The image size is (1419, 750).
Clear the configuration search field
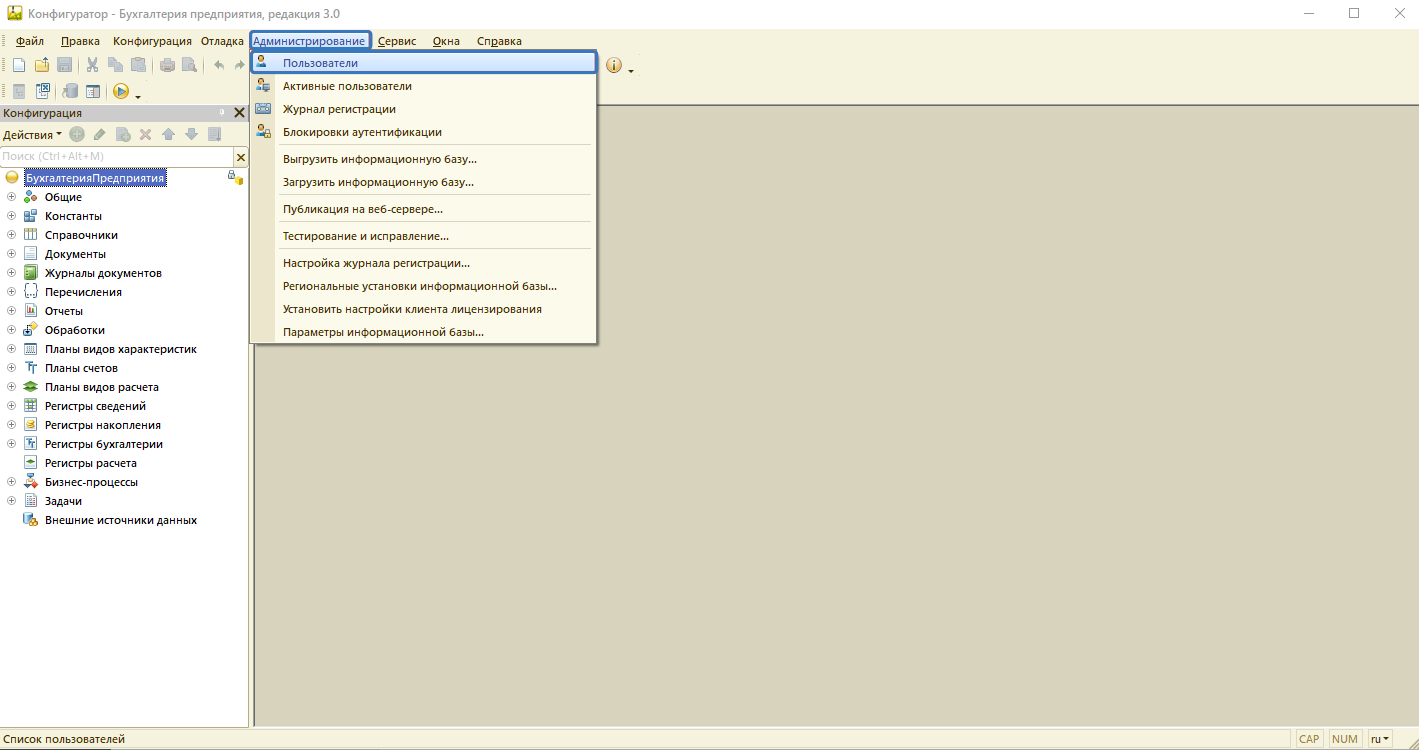click(240, 157)
